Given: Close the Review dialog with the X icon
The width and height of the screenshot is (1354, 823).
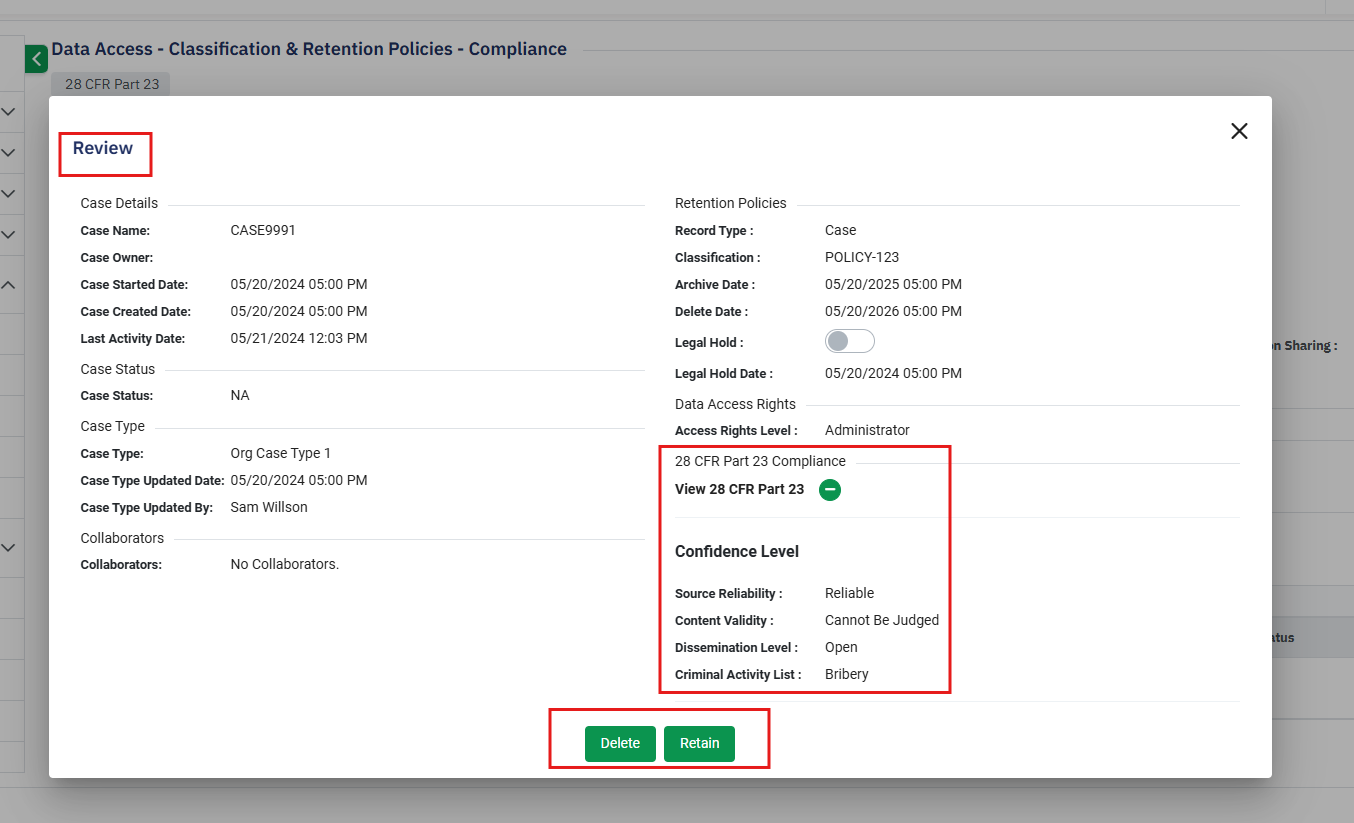Looking at the screenshot, I should coord(1239,131).
